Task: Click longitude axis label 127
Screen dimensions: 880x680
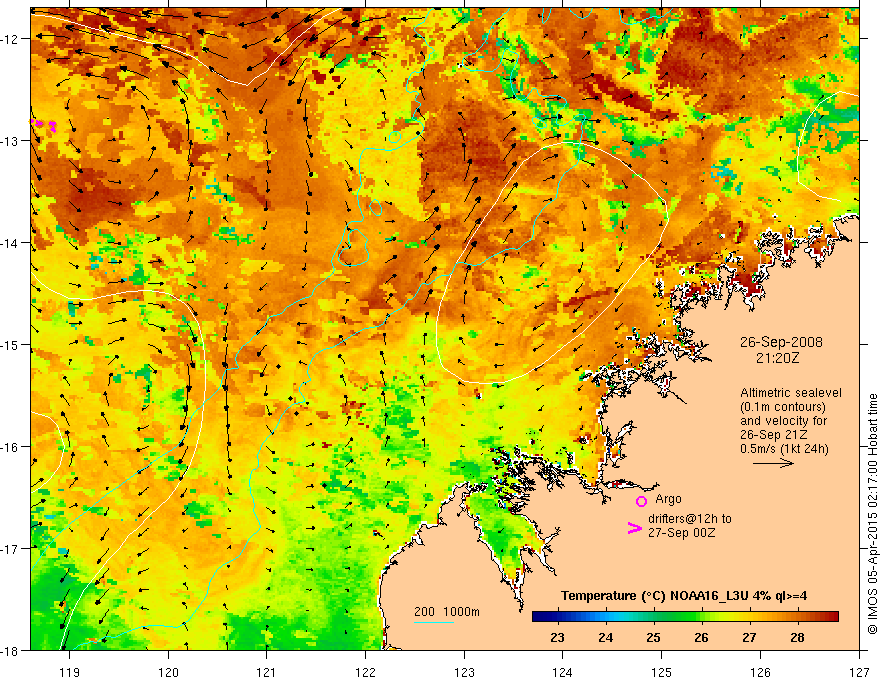Action: 859,672
